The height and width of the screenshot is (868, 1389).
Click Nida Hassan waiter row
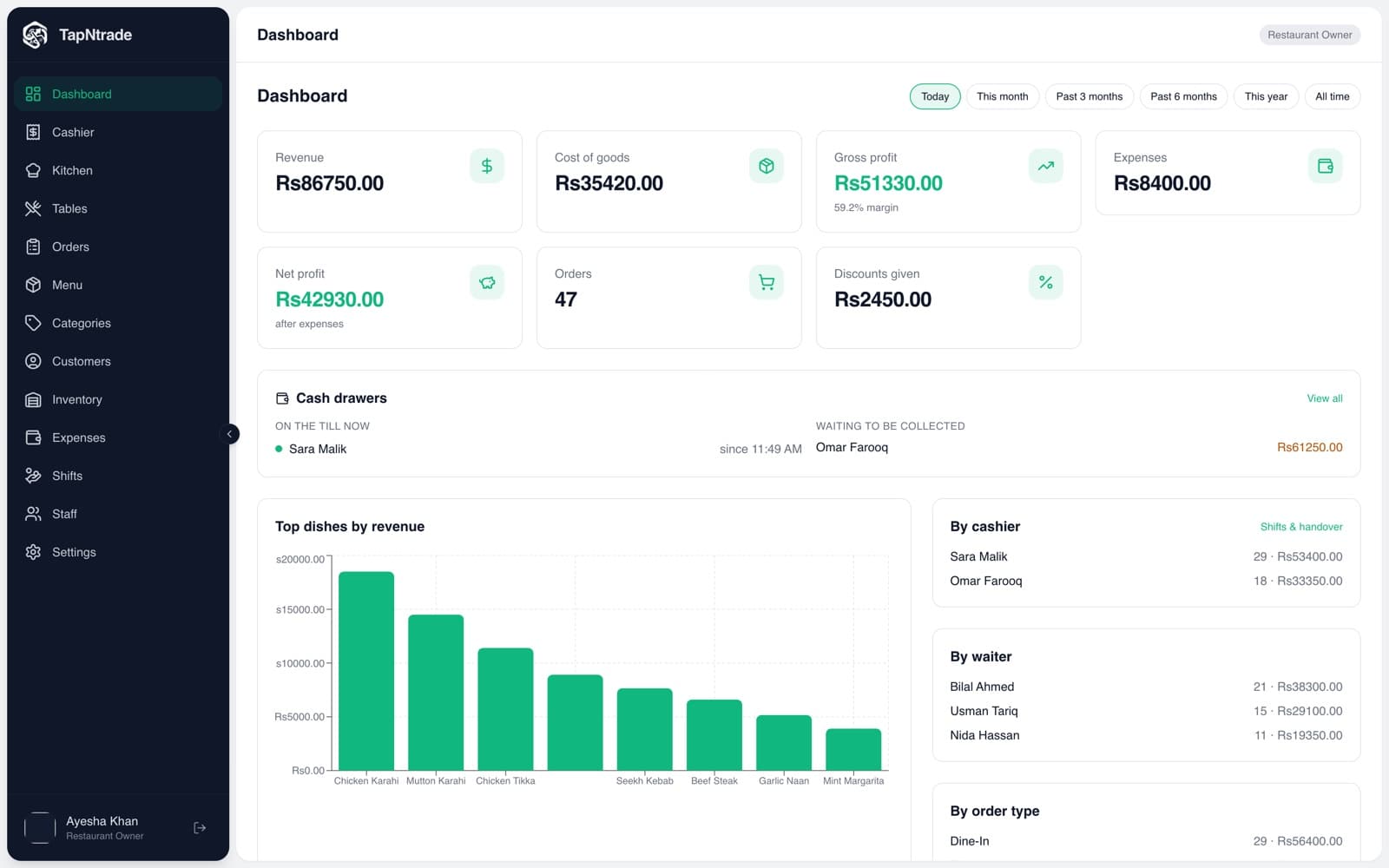coord(1146,735)
